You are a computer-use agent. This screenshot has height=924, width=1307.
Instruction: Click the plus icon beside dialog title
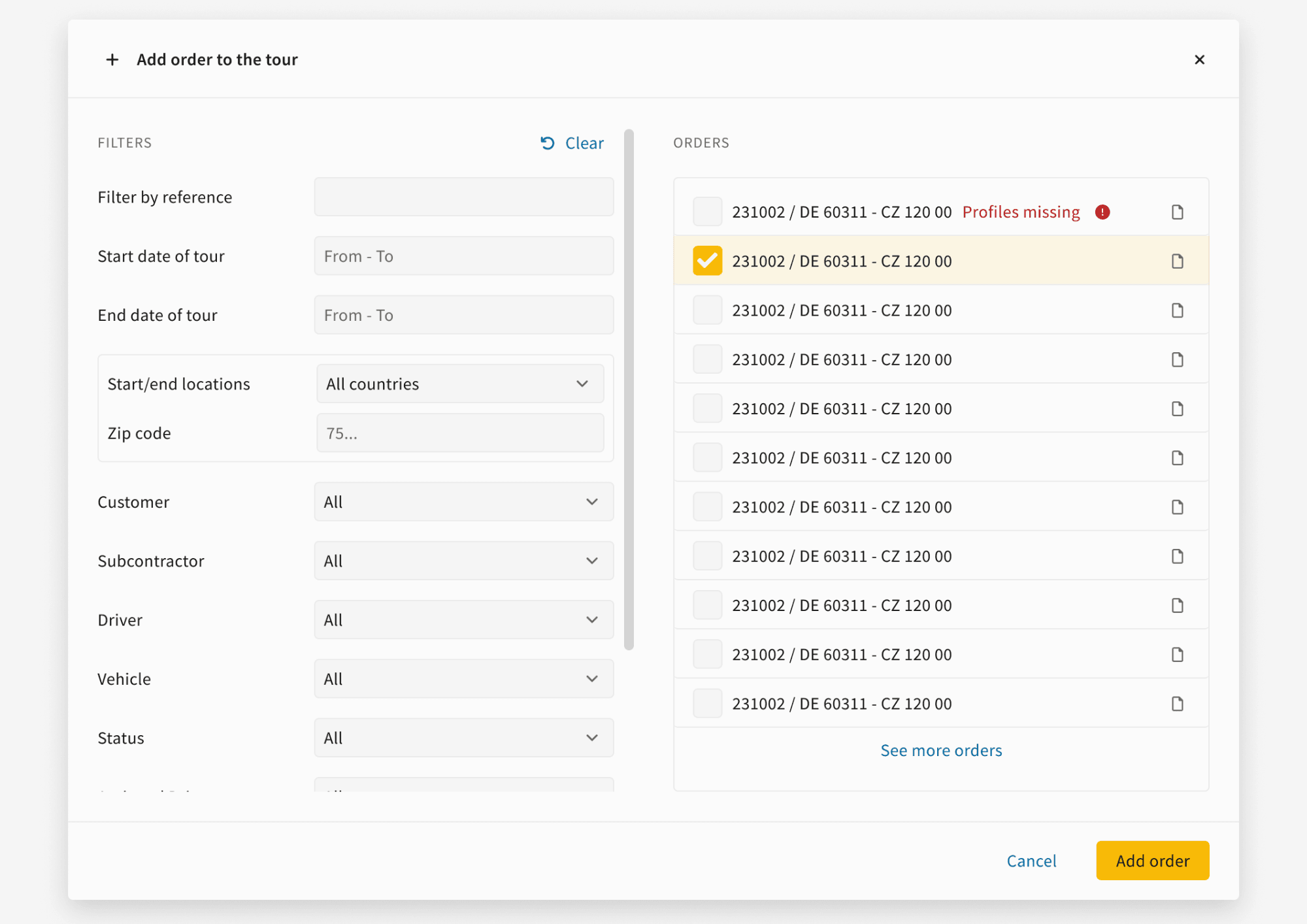point(112,60)
